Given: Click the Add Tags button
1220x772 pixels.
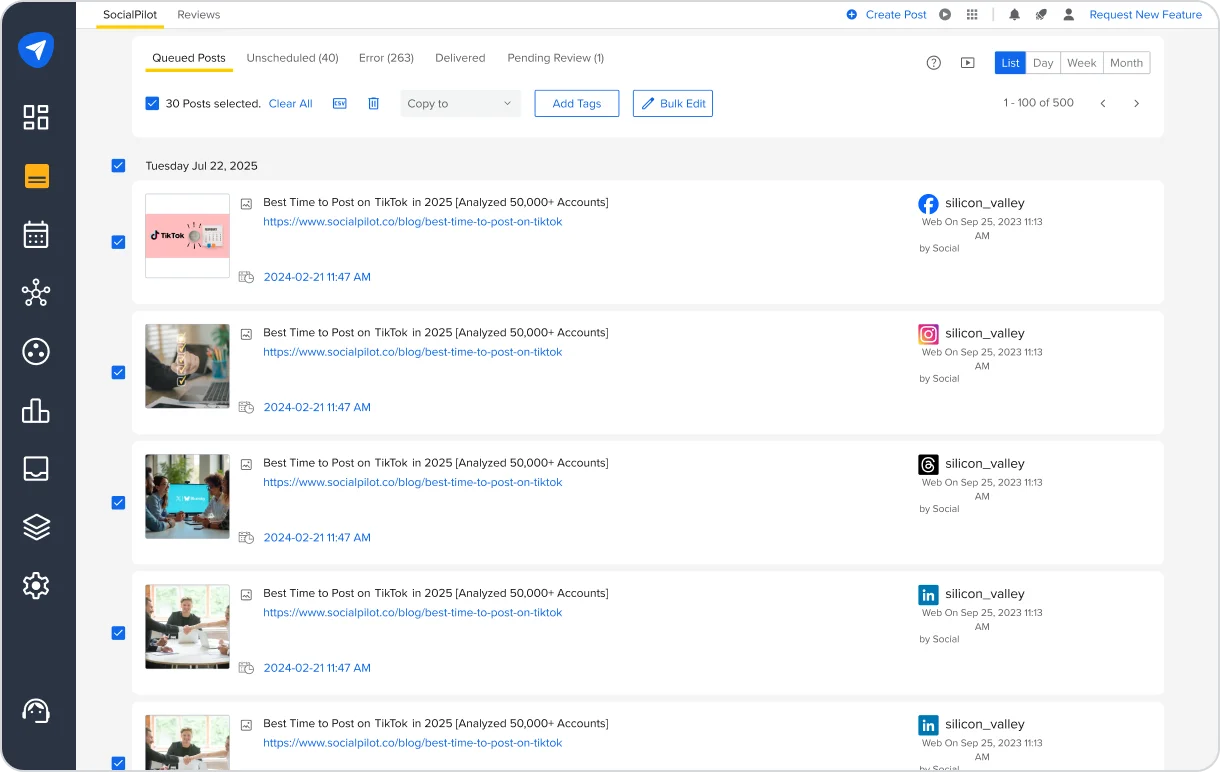Looking at the screenshot, I should pyautogui.click(x=577, y=103).
